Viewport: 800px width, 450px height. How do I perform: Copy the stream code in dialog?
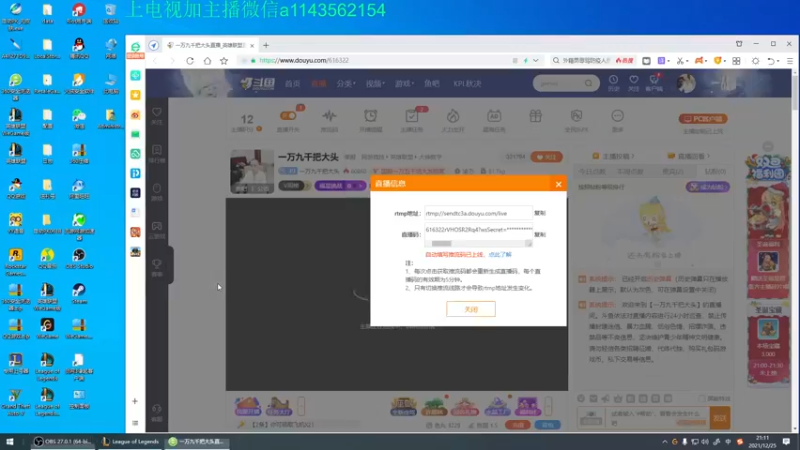click(x=539, y=235)
